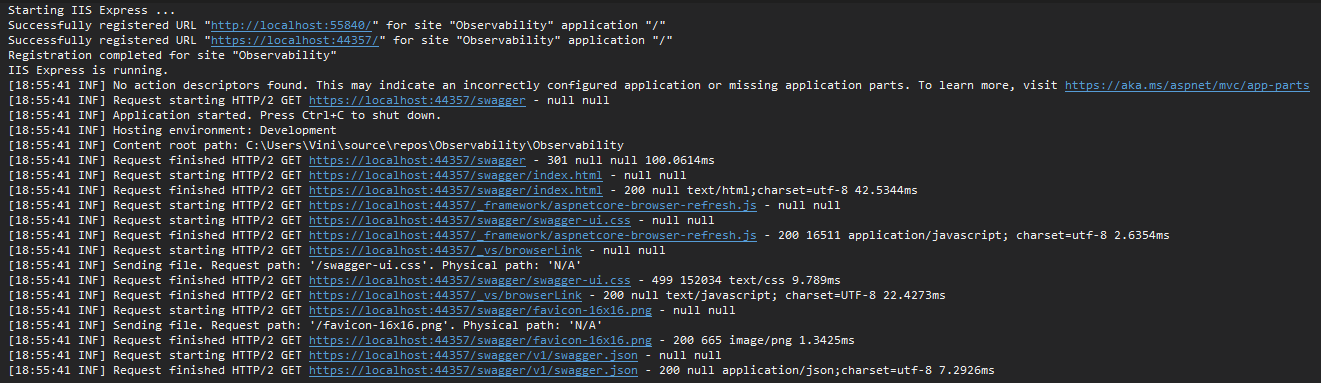The image size is (1321, 383).
Task: Click '200 null application/json;charset=utf-8 7.2926ms' text
Action: tap(826, 370)
